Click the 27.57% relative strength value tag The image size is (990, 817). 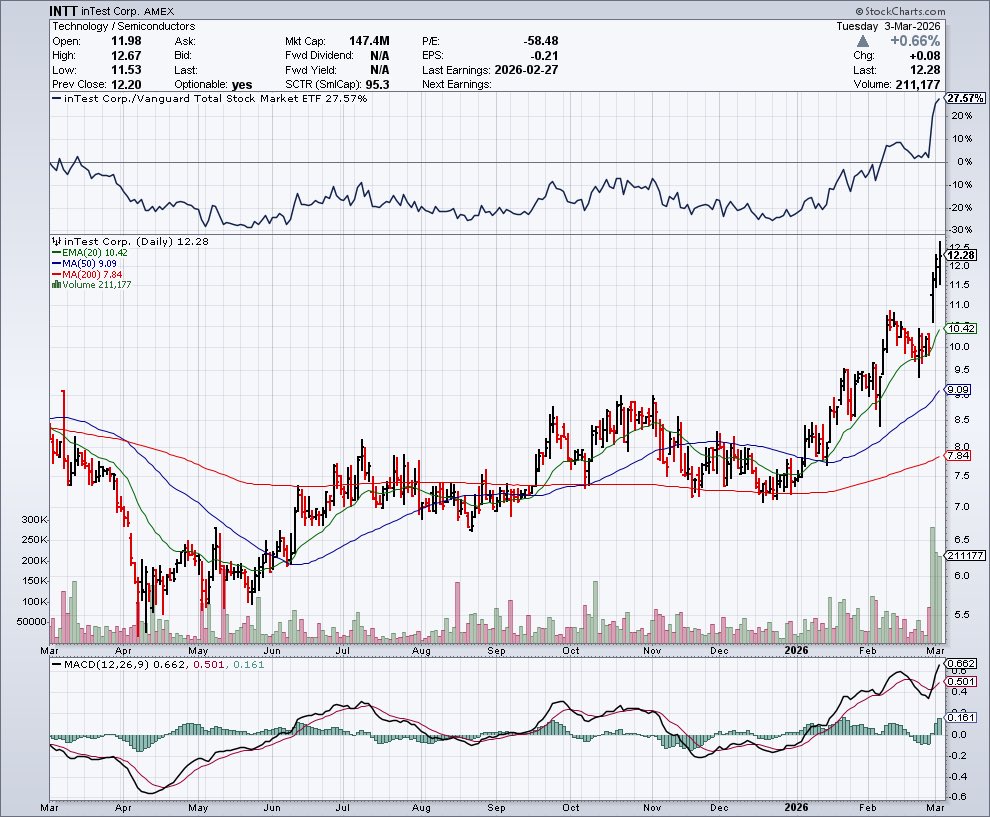[x=965, y=98]
